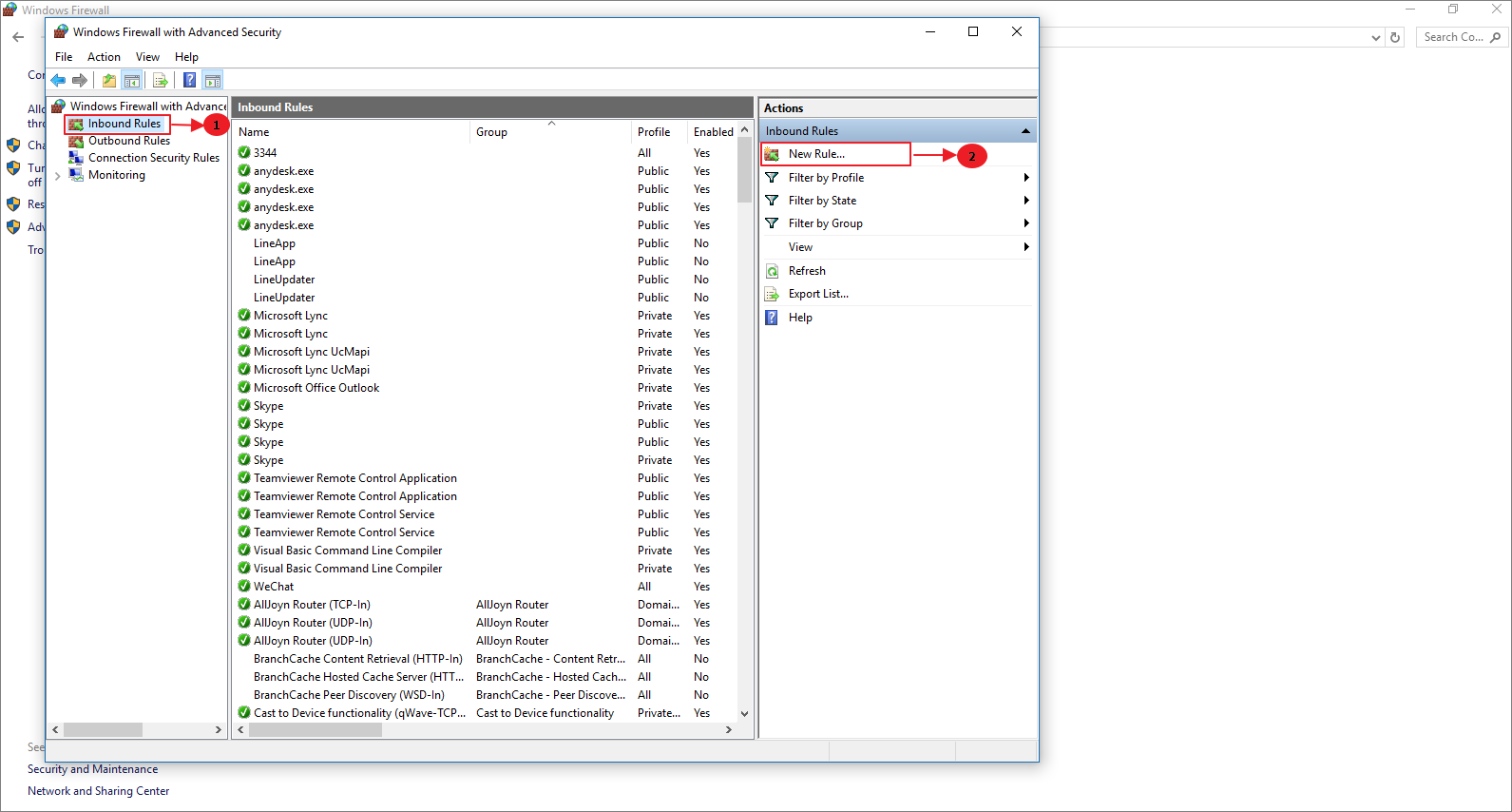The width and height of the screenshot is (1512, 812).
Task: Collapse the Inbound Rules section in Actions
Action: click(1025, 131)
